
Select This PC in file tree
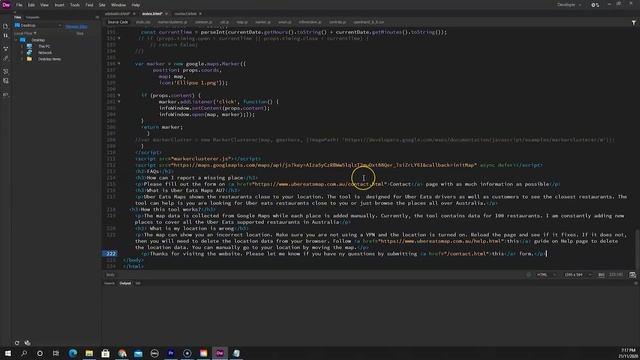click(x=44, y=47)
